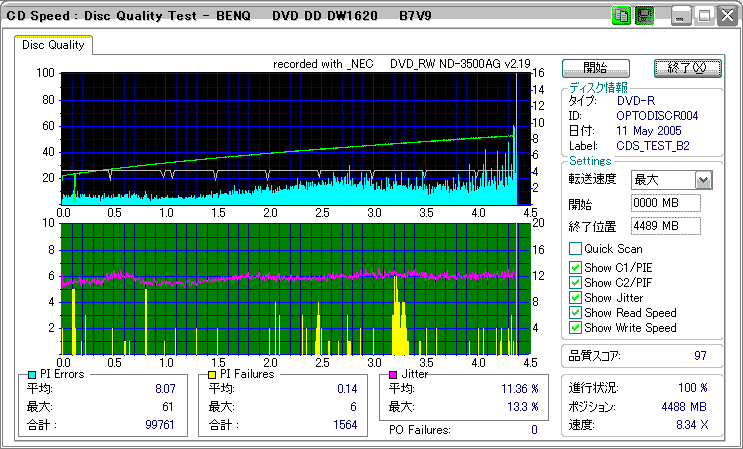Close the Disc Quality Test window
The width and height of the screenshot is (743, 449).
(x=725, y=15)
